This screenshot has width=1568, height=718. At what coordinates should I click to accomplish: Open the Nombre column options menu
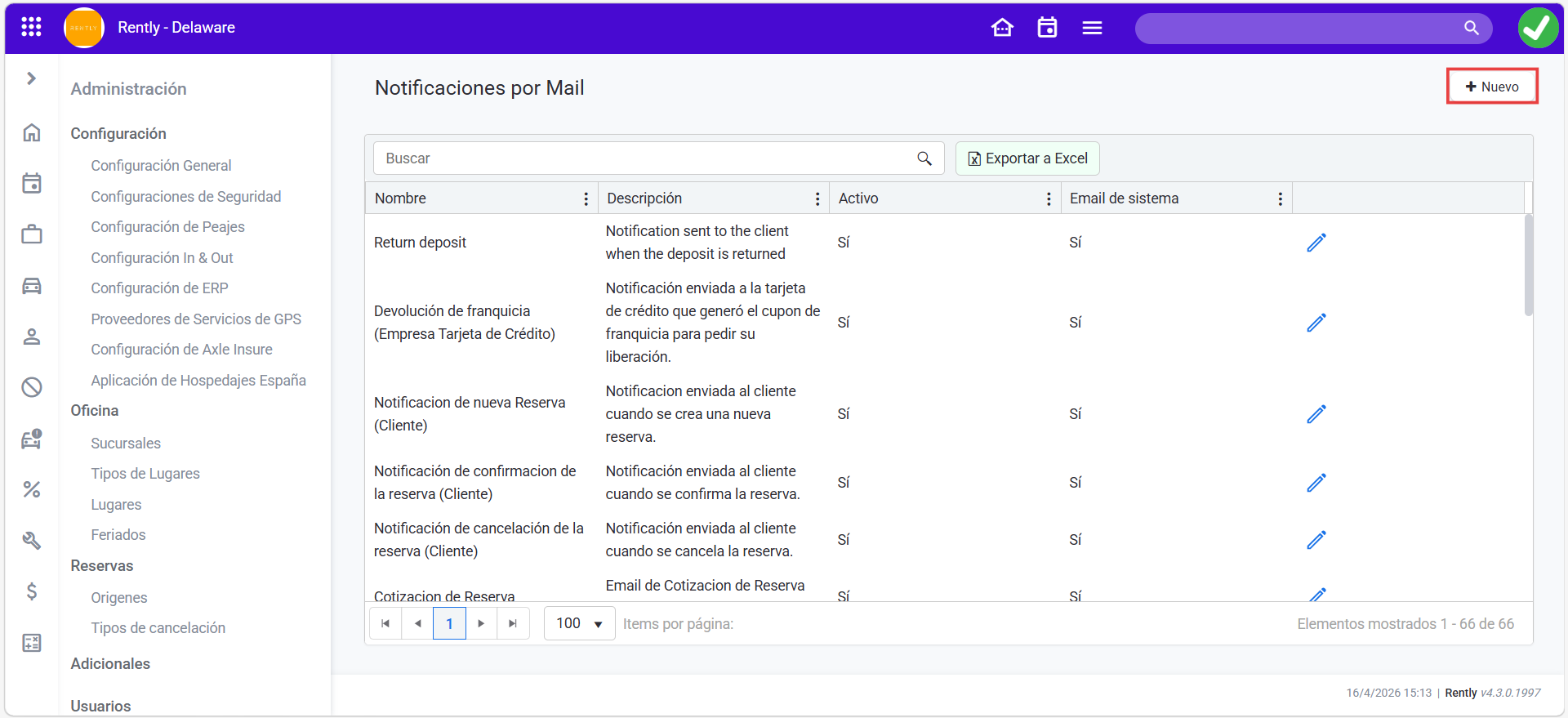coord(586,198)
